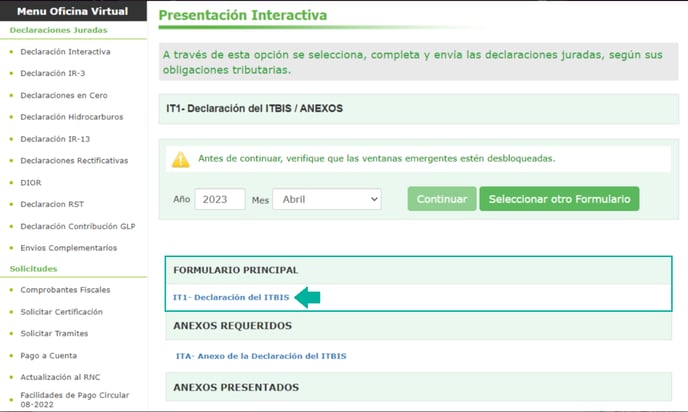
Task: Click the Continuar button
Action: (x=442, y=199)
